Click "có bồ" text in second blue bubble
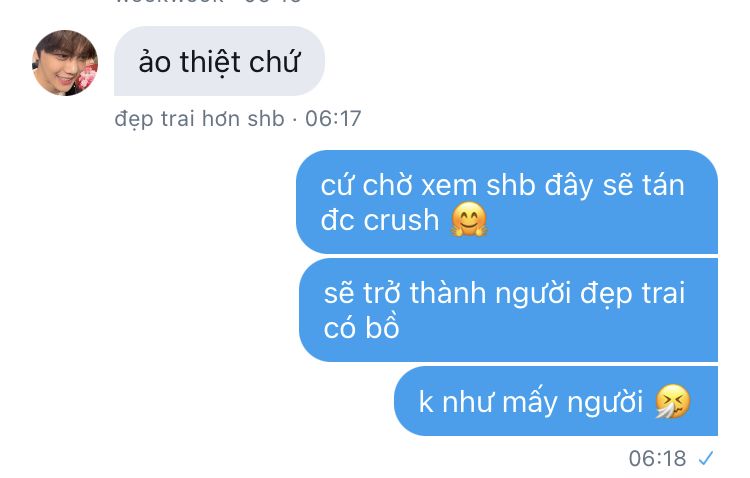This screenshot has width=750, height=478. (362, 327)
